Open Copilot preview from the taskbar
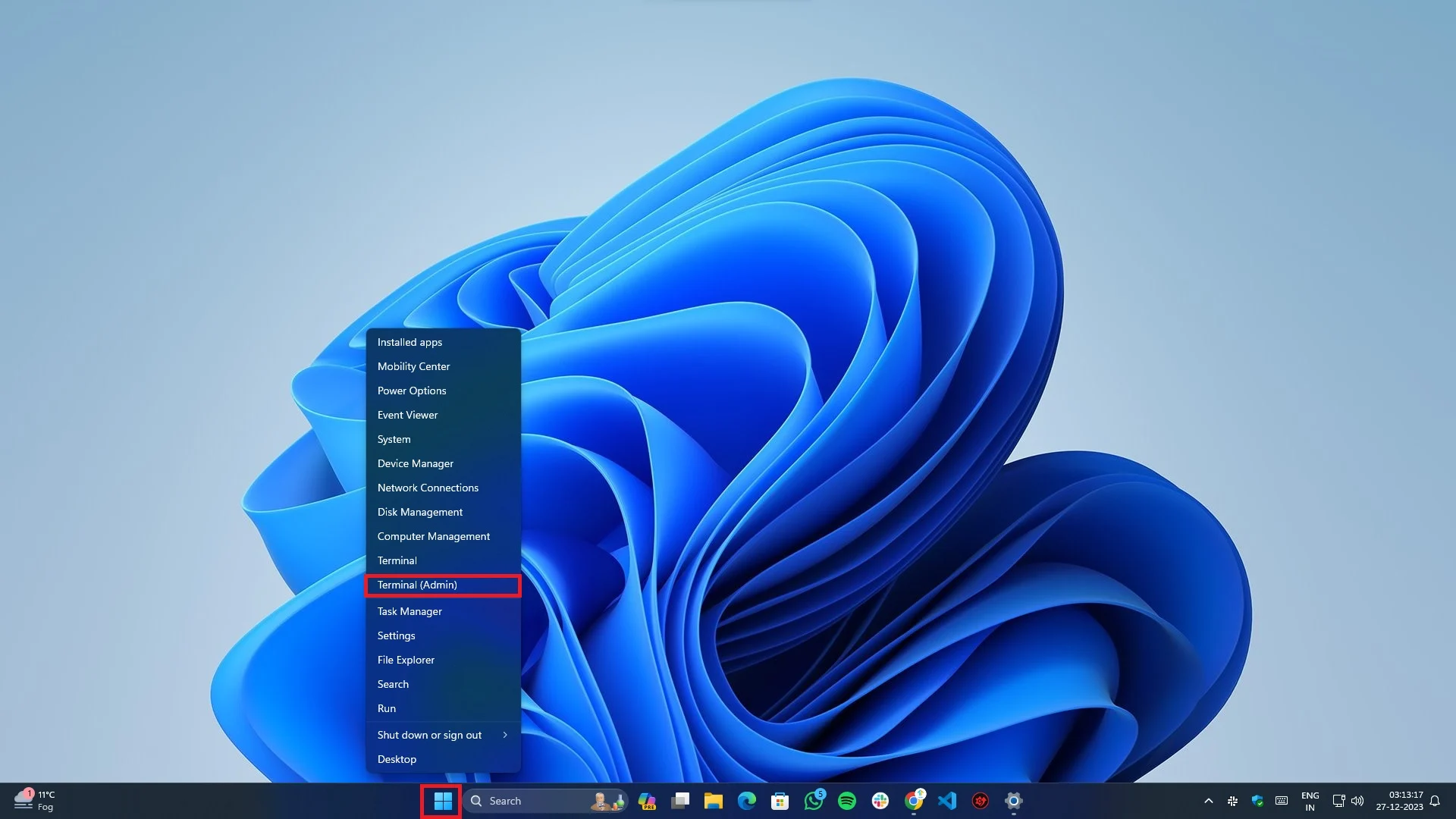 pos(647,801)
